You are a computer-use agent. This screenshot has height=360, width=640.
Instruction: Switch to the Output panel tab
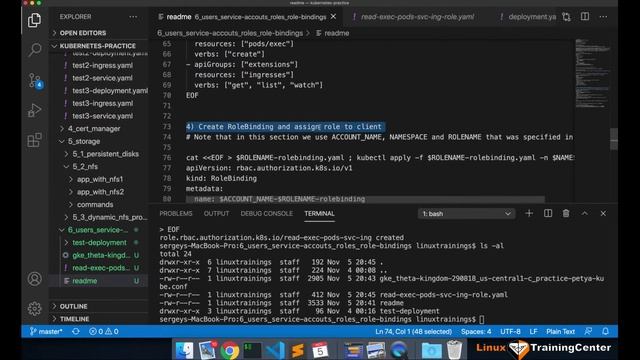216,213
